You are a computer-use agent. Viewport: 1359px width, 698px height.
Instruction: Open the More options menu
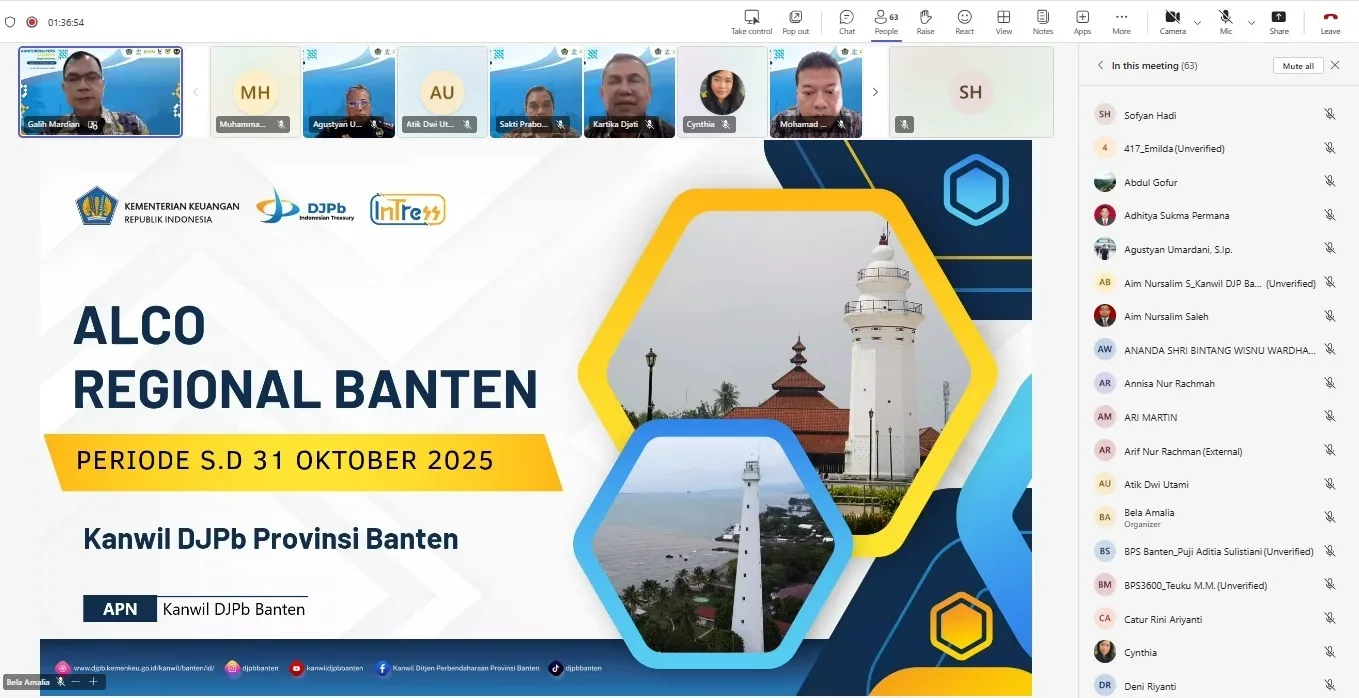(x=1121, y=17)
